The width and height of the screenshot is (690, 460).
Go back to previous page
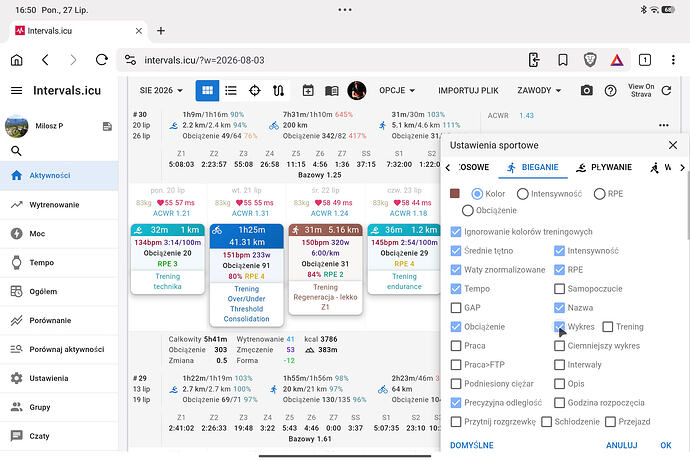click(45, 60)
